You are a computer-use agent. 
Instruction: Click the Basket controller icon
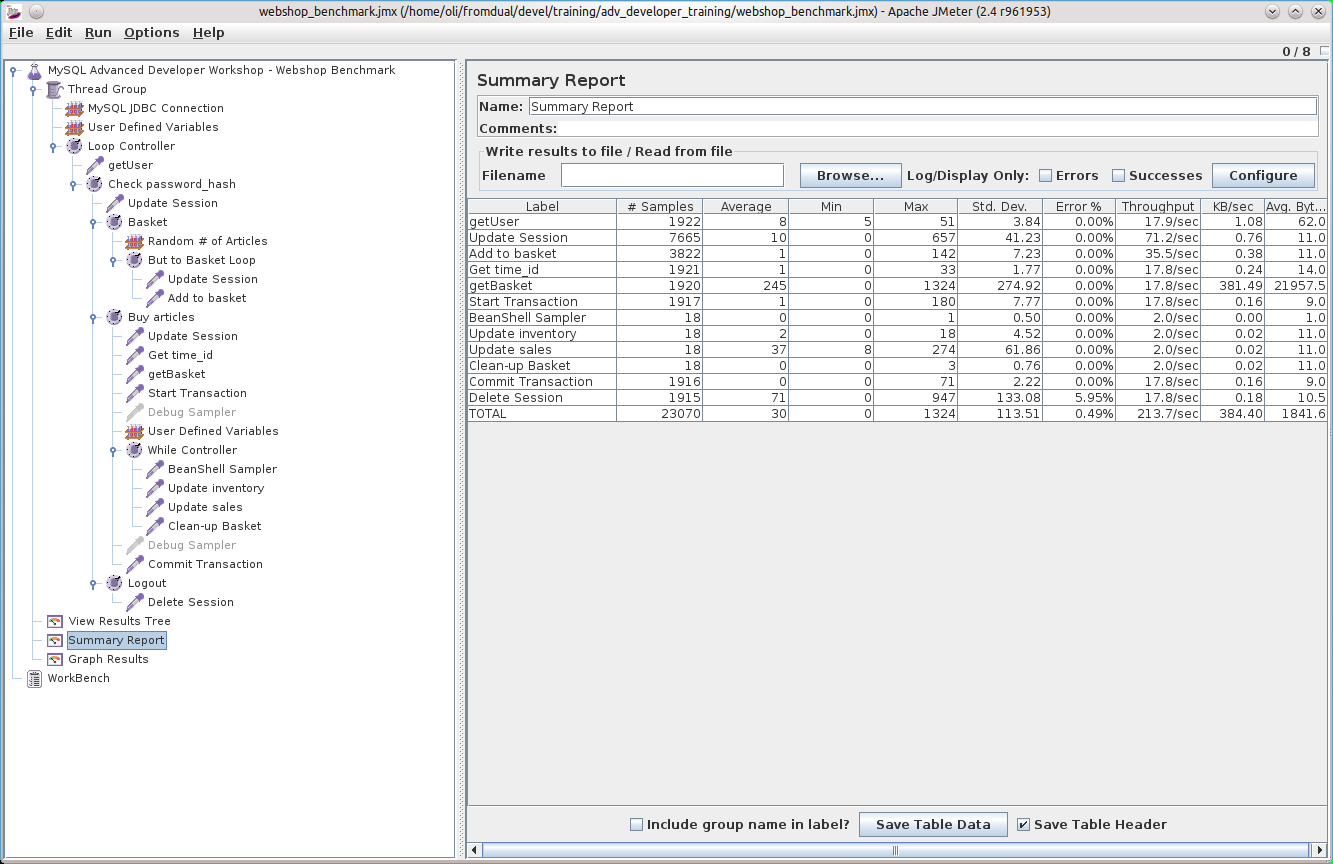(115, 222)
